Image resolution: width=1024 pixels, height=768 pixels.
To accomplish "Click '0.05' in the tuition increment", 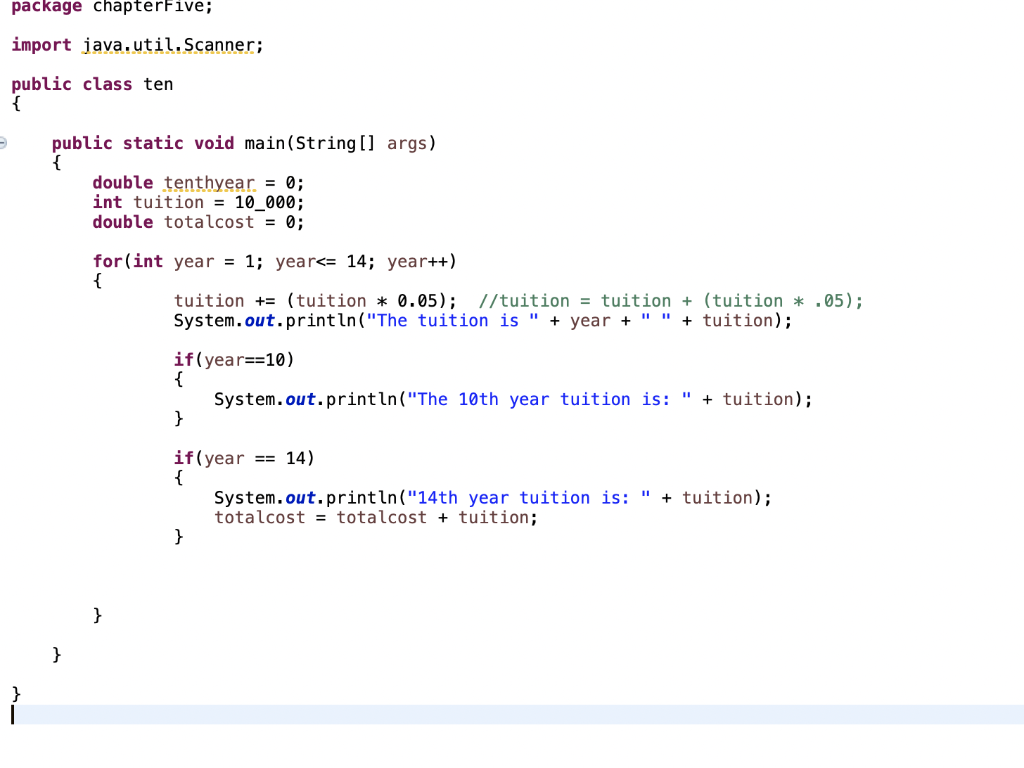I will (x=417, y=301).
